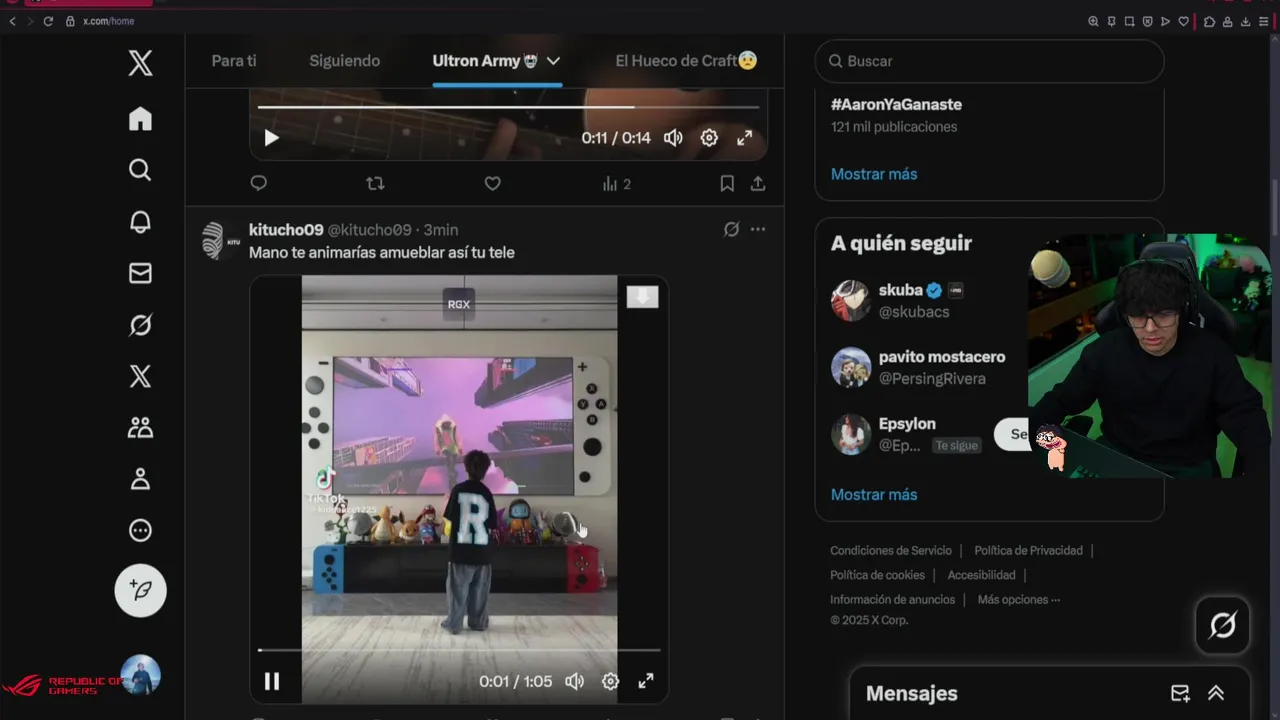Screen dimensions: 1280x720
Task: Reload the page in the browser
Action: tap(47, 21)
